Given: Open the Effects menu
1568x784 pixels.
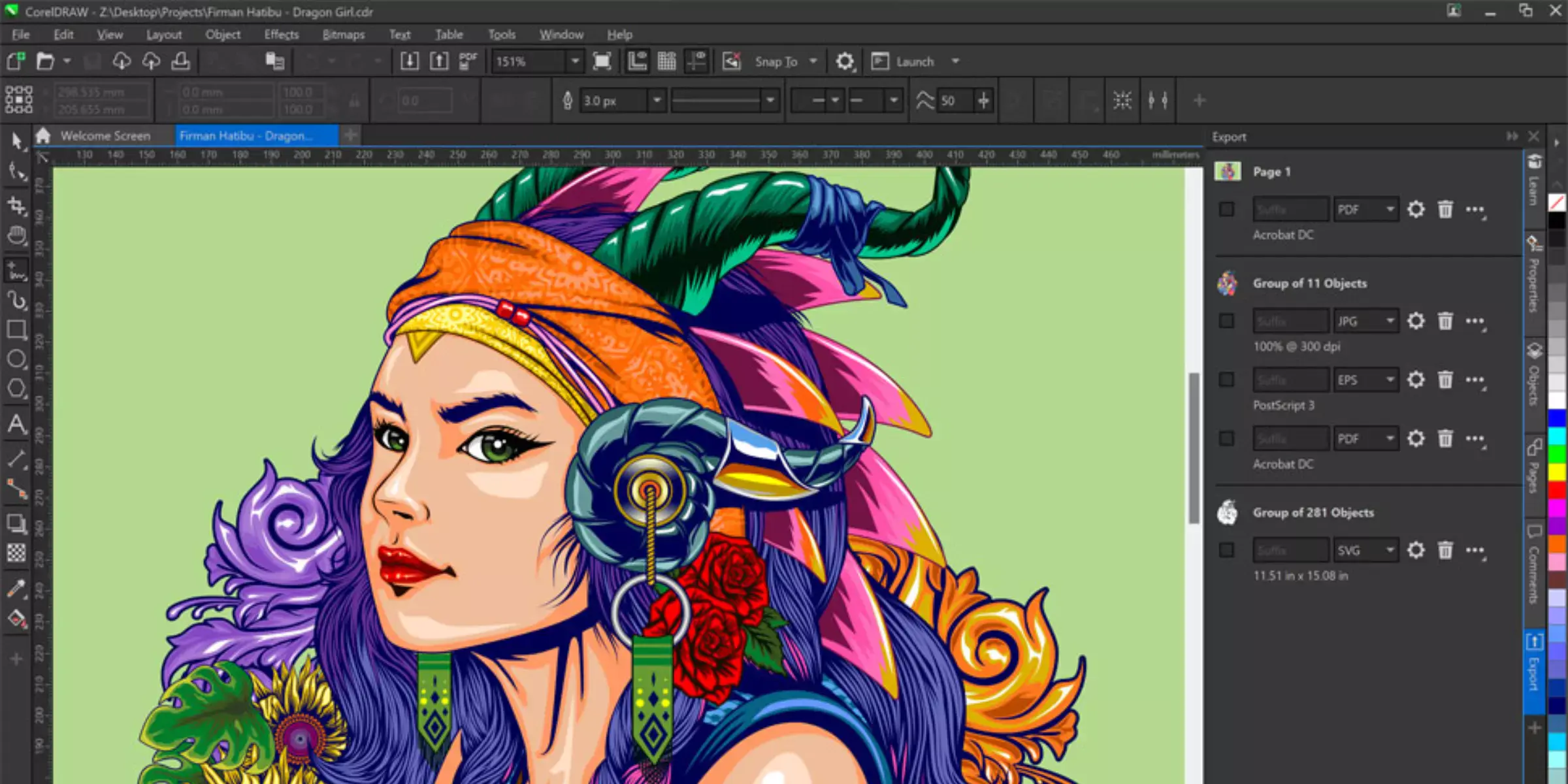Looking at the screenshot, I should [281, 35].
